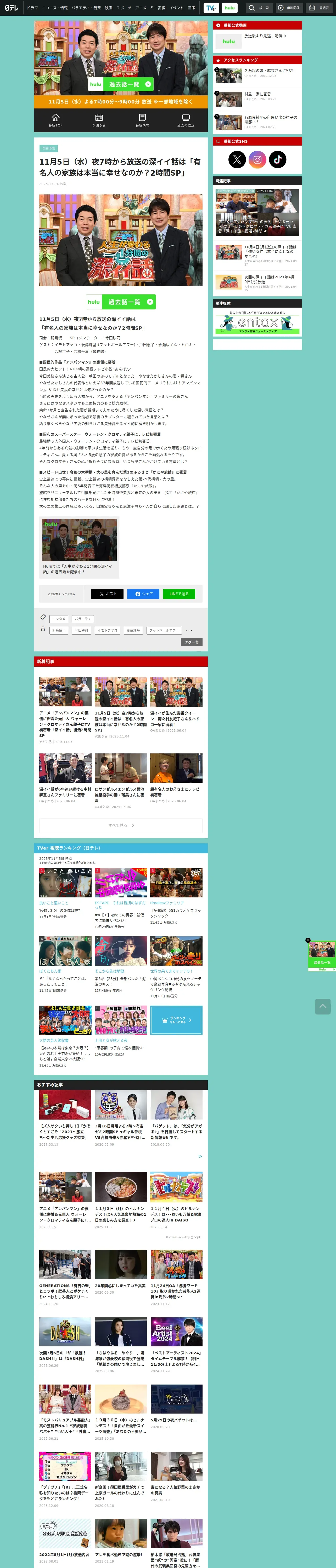
Task: Open the Instagram official SNS icon
Action: (257, 159)
